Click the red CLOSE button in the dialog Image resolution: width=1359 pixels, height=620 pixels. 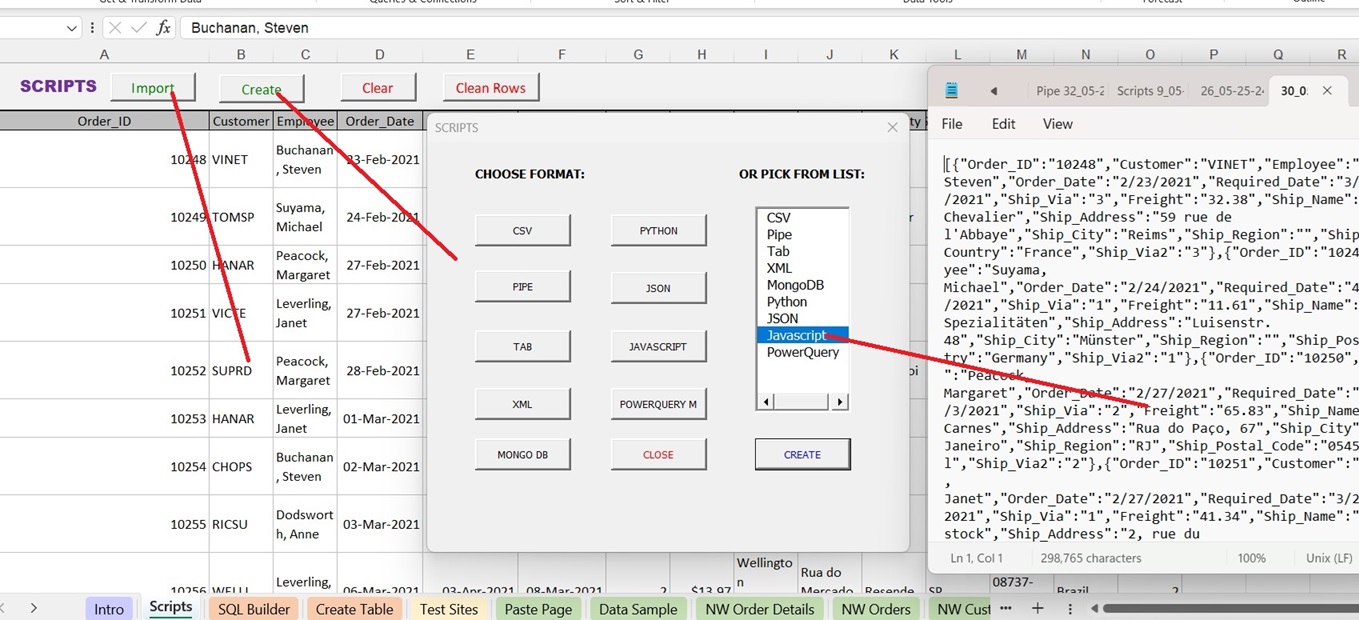pos(658,454)
